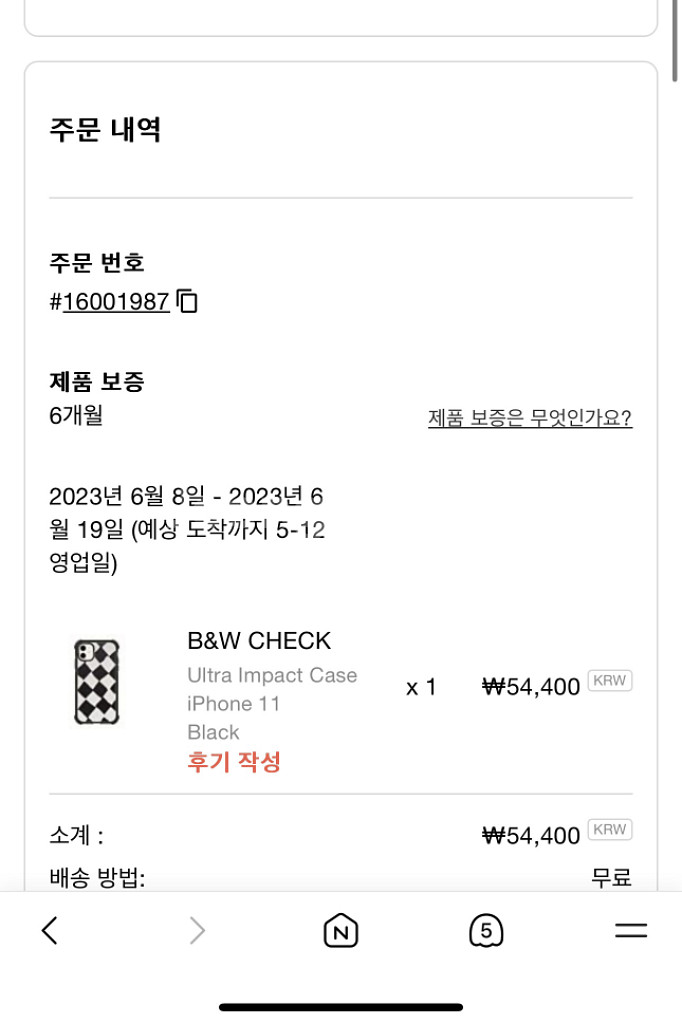
Task: Open the 제품 보증은 무엇인가요? link
Action: 530,418
